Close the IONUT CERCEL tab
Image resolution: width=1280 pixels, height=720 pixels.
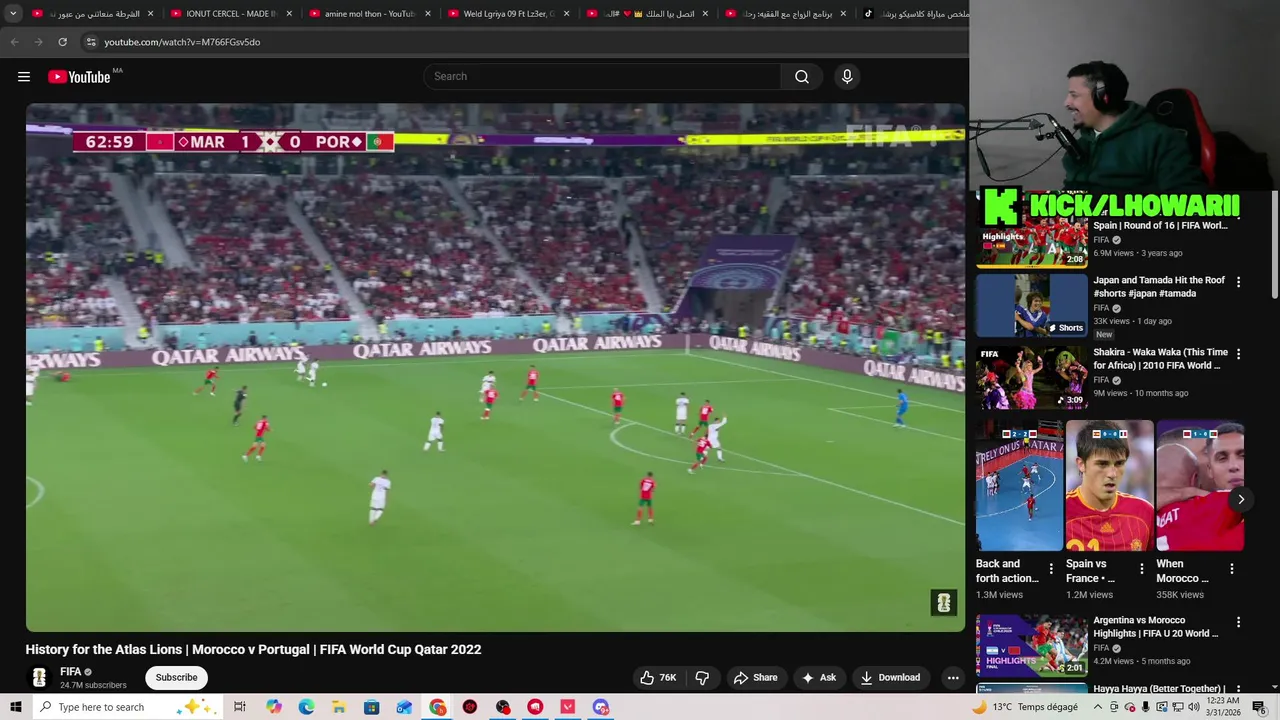pyautogui.click(x=289, y=14)
